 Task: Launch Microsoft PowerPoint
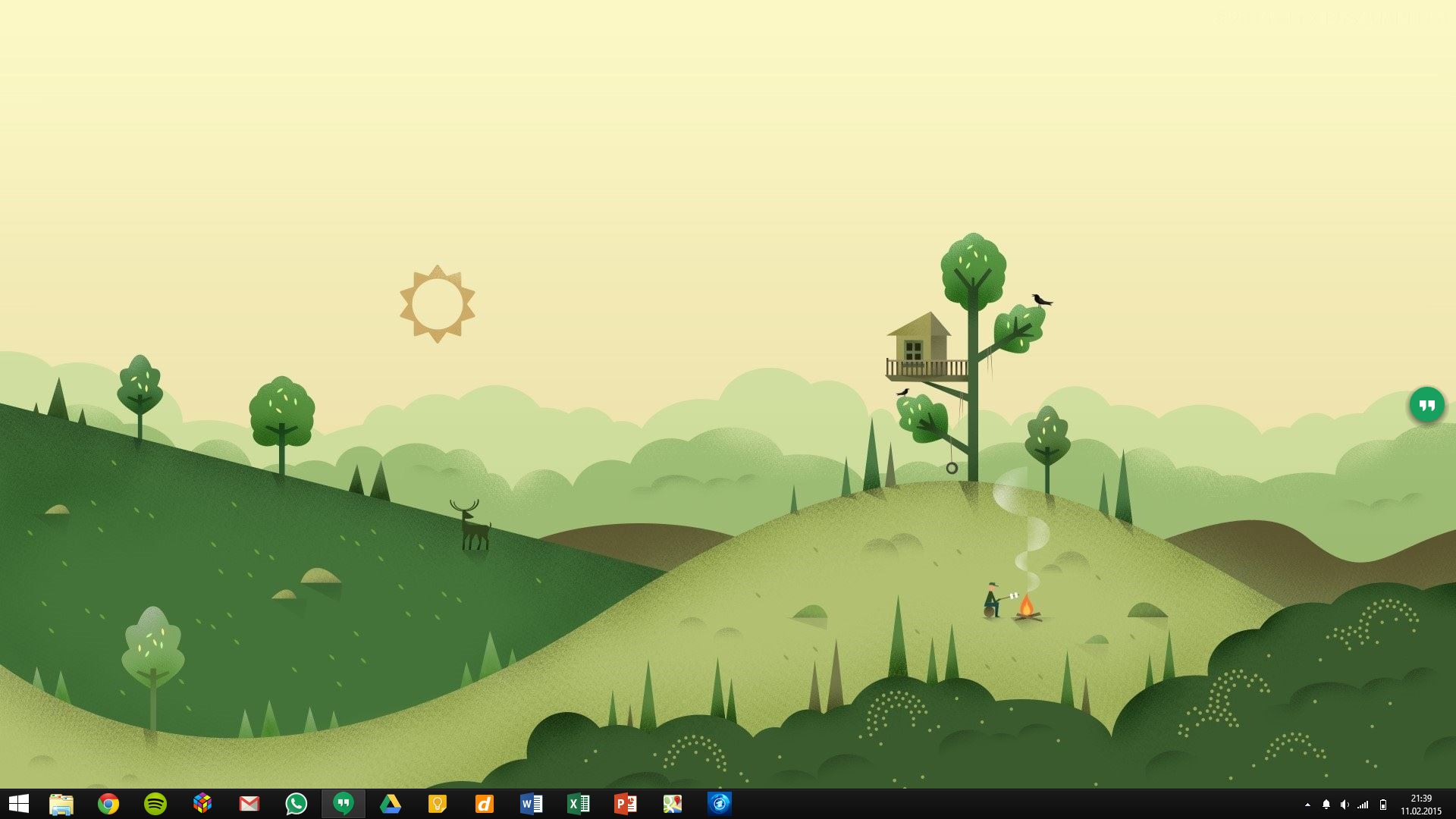[x=626, y=804]
